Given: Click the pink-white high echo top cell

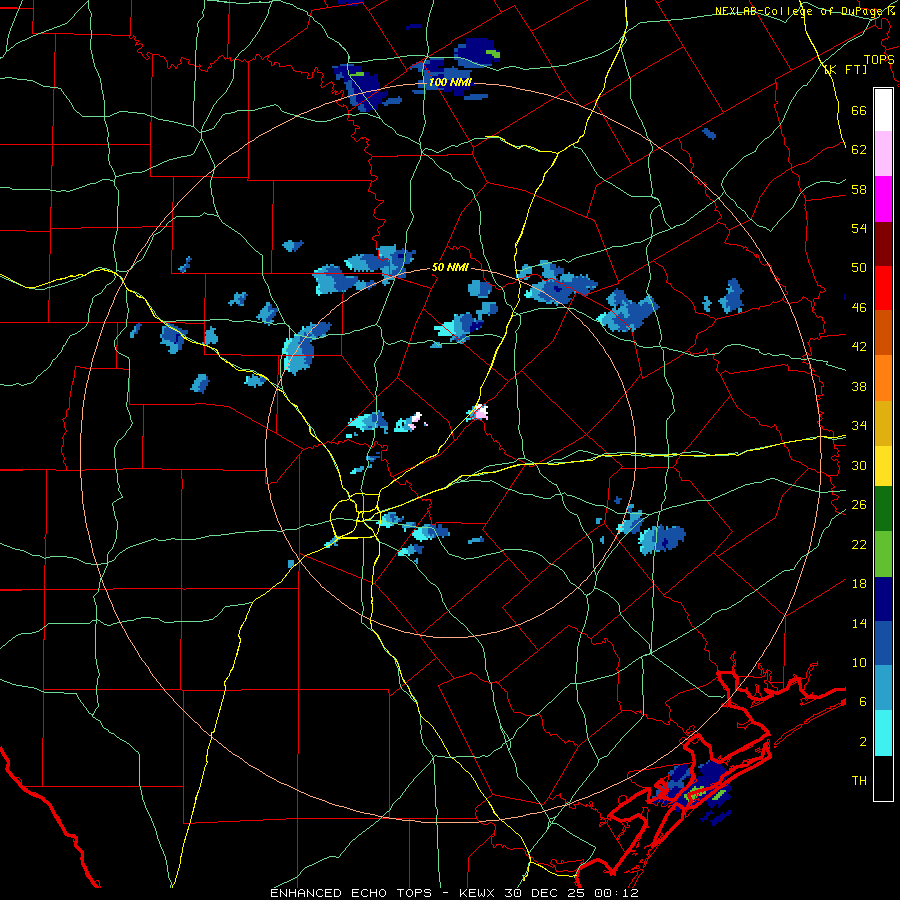Looking at the screenshot, I should coord(478,412).
